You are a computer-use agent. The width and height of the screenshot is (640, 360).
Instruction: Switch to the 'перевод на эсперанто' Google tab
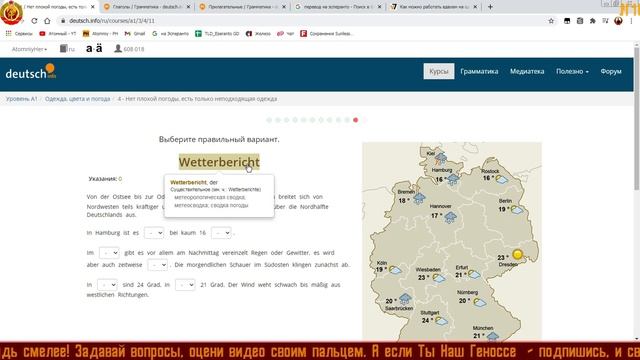[x=338, y=7]
